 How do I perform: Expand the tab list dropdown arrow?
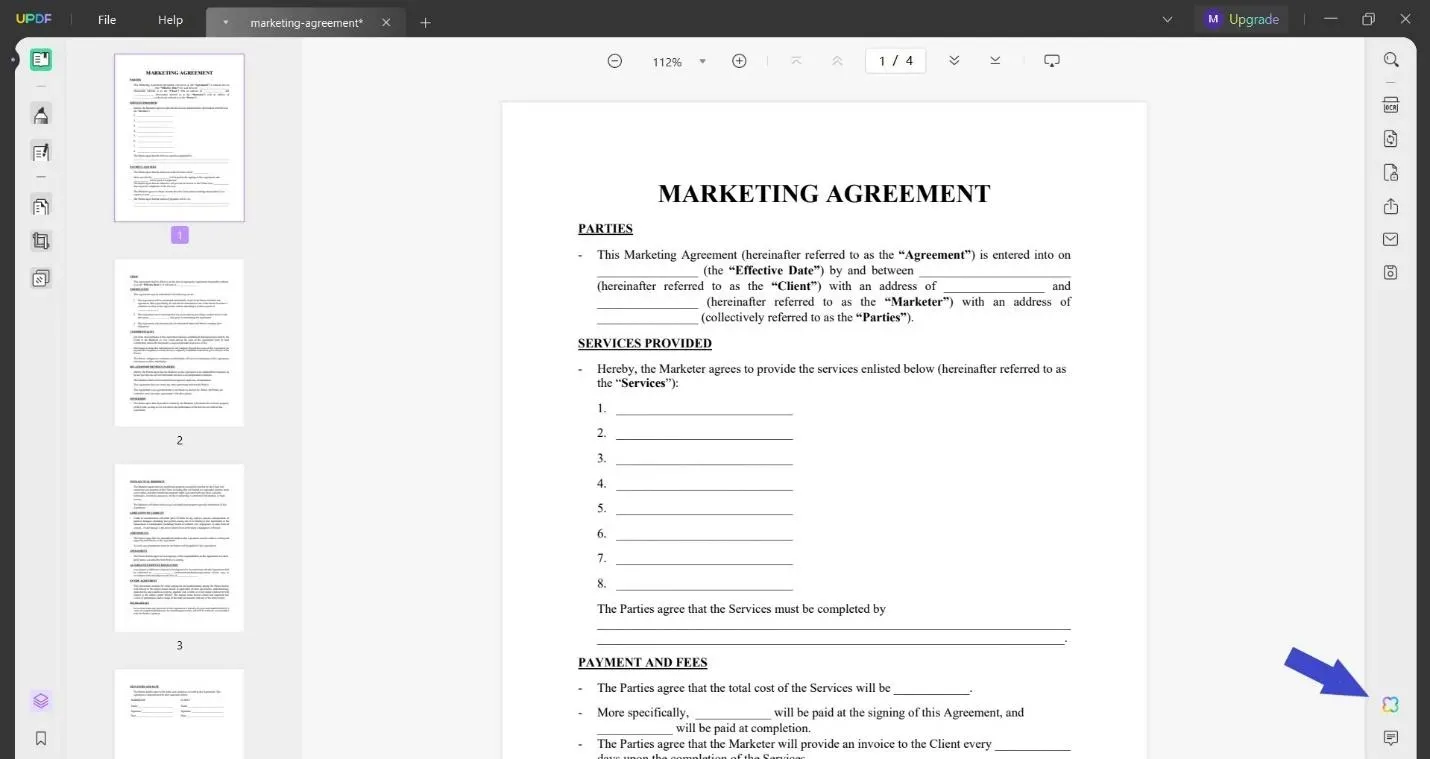click(x=226, y=22)
